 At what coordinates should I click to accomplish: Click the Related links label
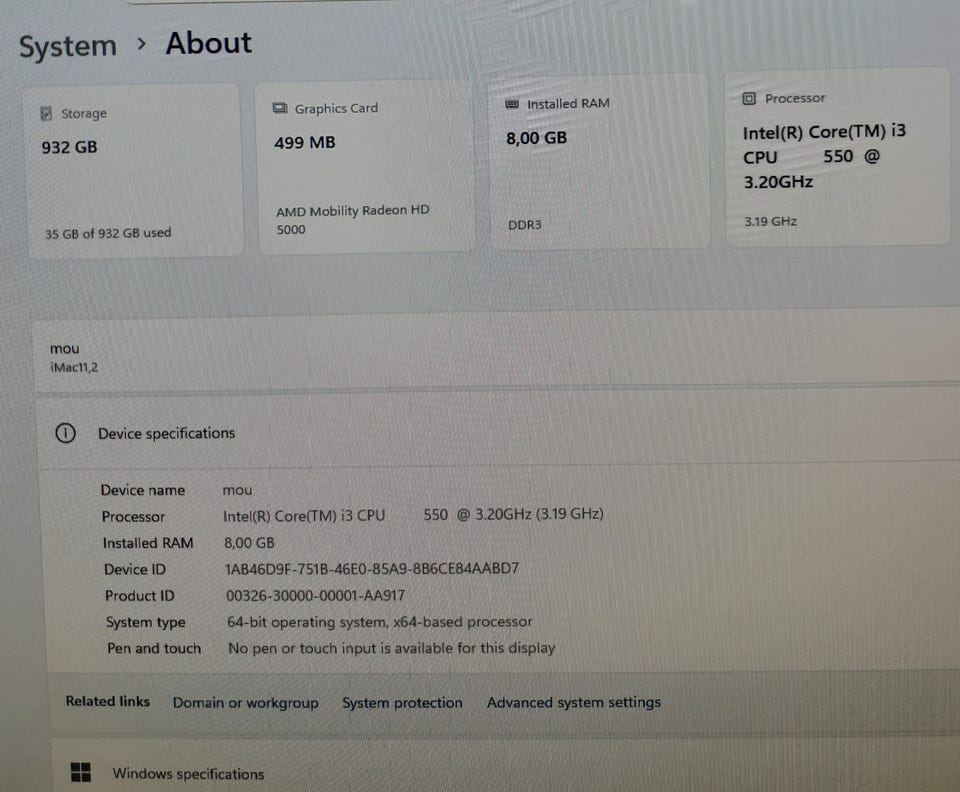coord(108,701)
